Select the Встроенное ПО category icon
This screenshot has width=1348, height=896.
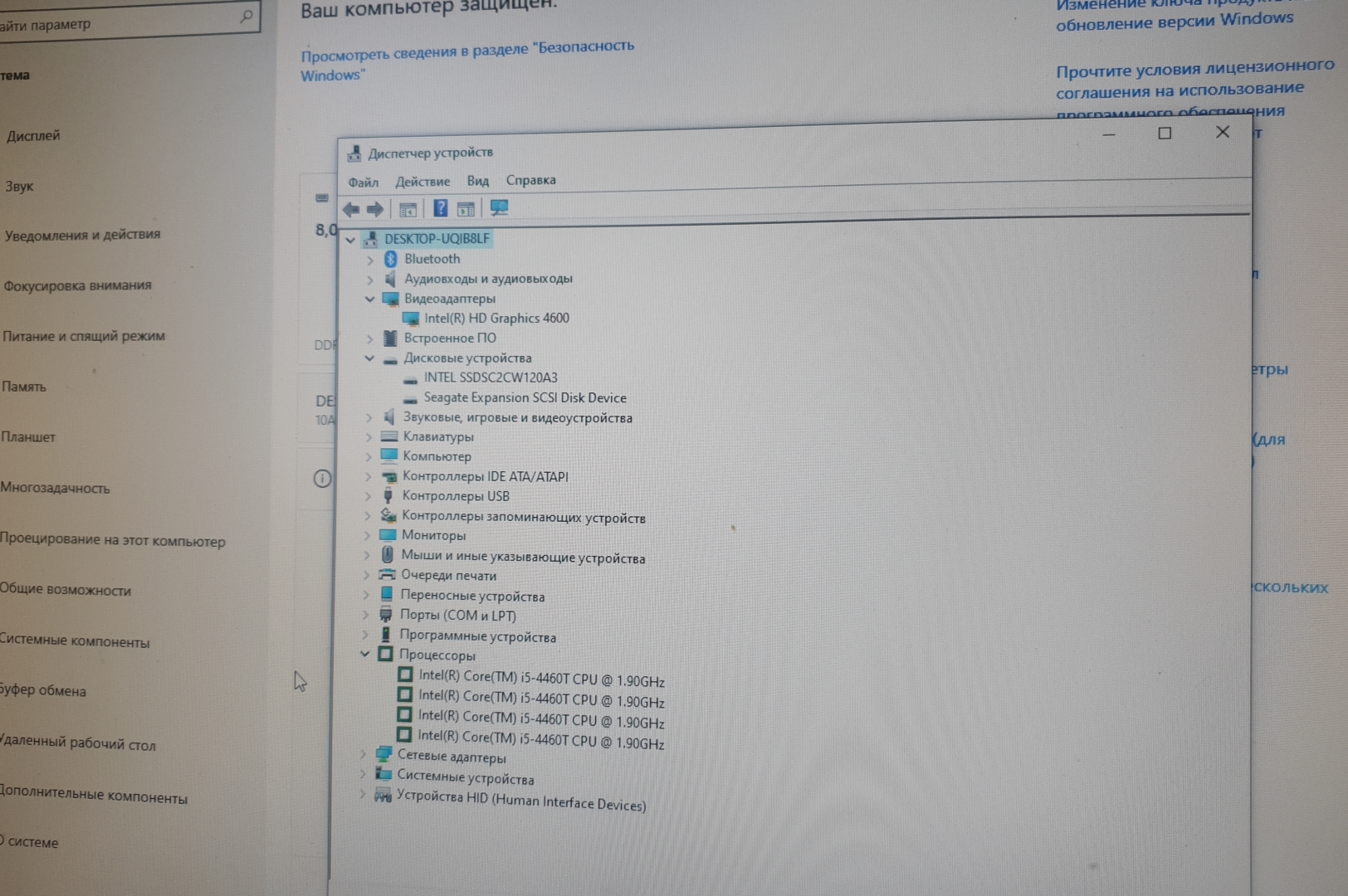pos(390,338)
